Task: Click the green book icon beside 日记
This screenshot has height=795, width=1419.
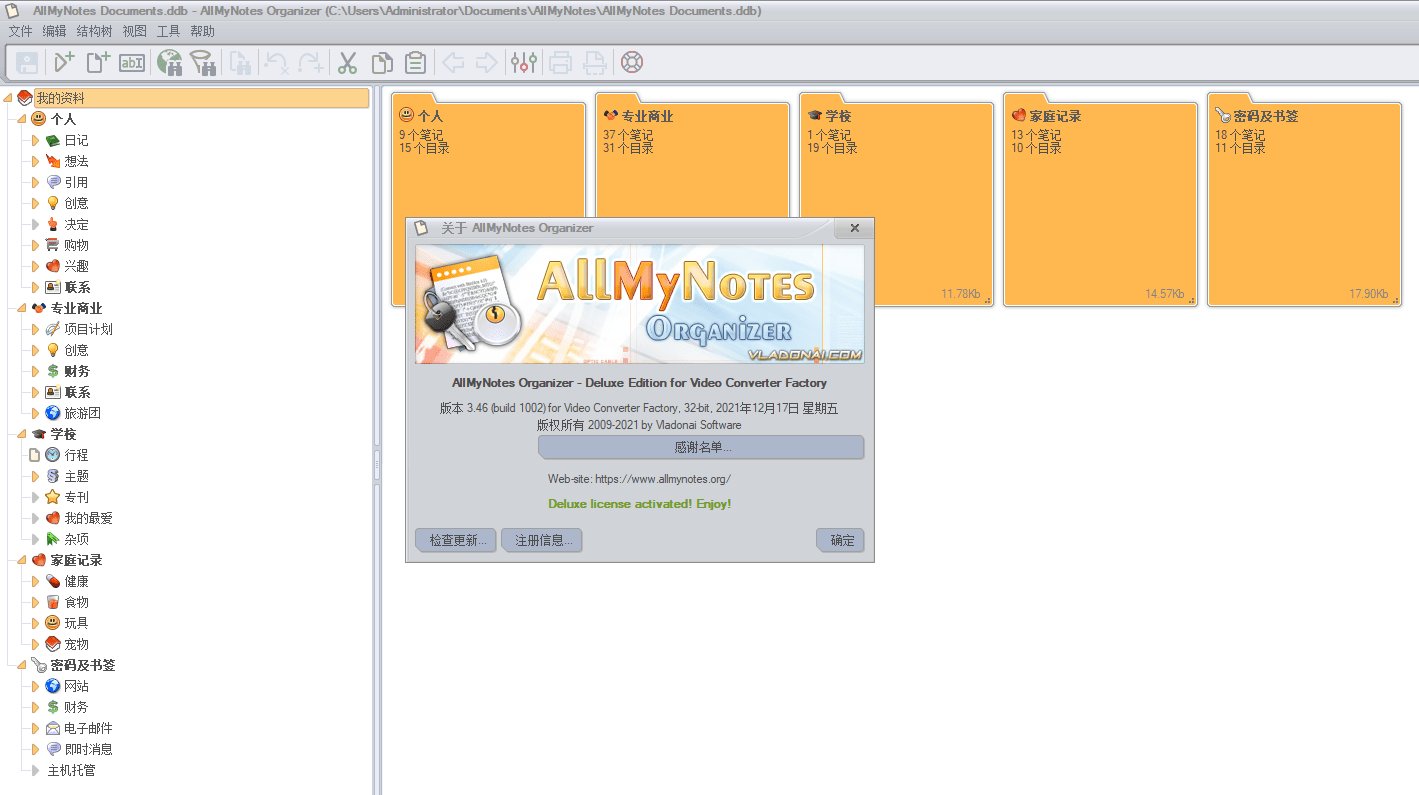Action: click(53, 140)
